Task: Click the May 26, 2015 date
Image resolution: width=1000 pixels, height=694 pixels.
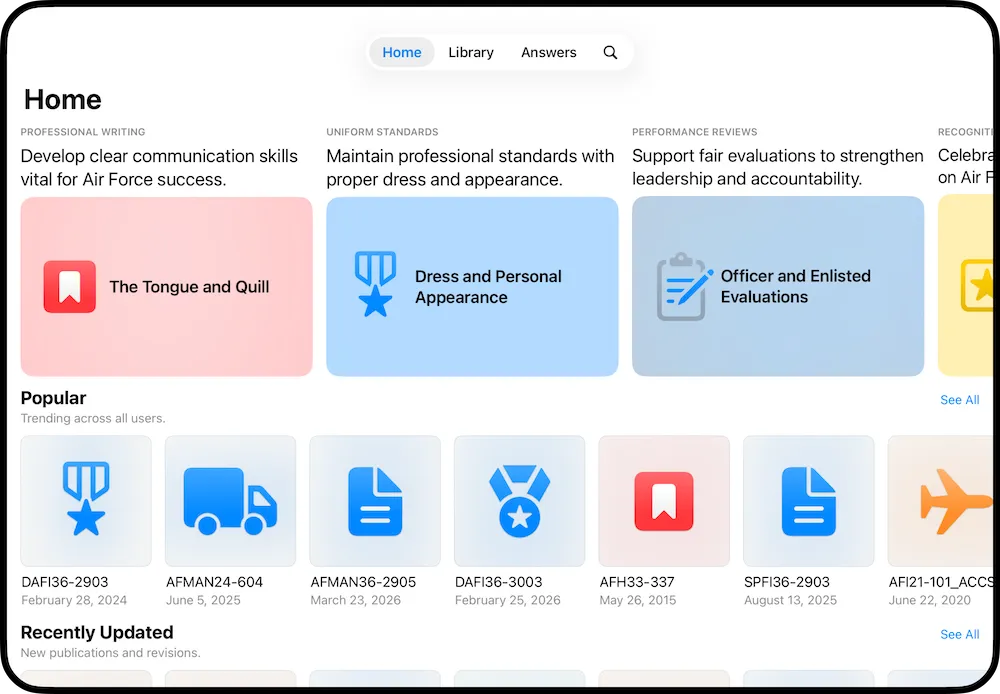Action: (x=638, y=600)
